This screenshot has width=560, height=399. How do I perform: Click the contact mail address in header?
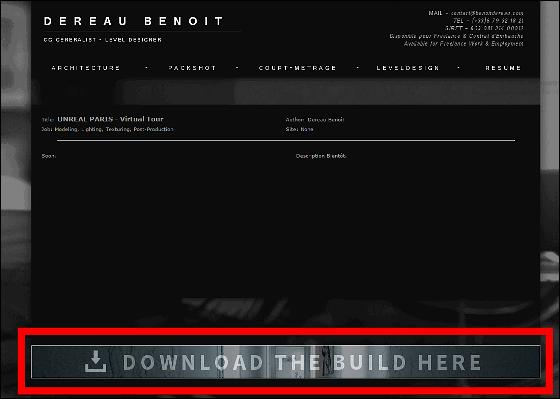pyautogui.click(x=487, y=13)
